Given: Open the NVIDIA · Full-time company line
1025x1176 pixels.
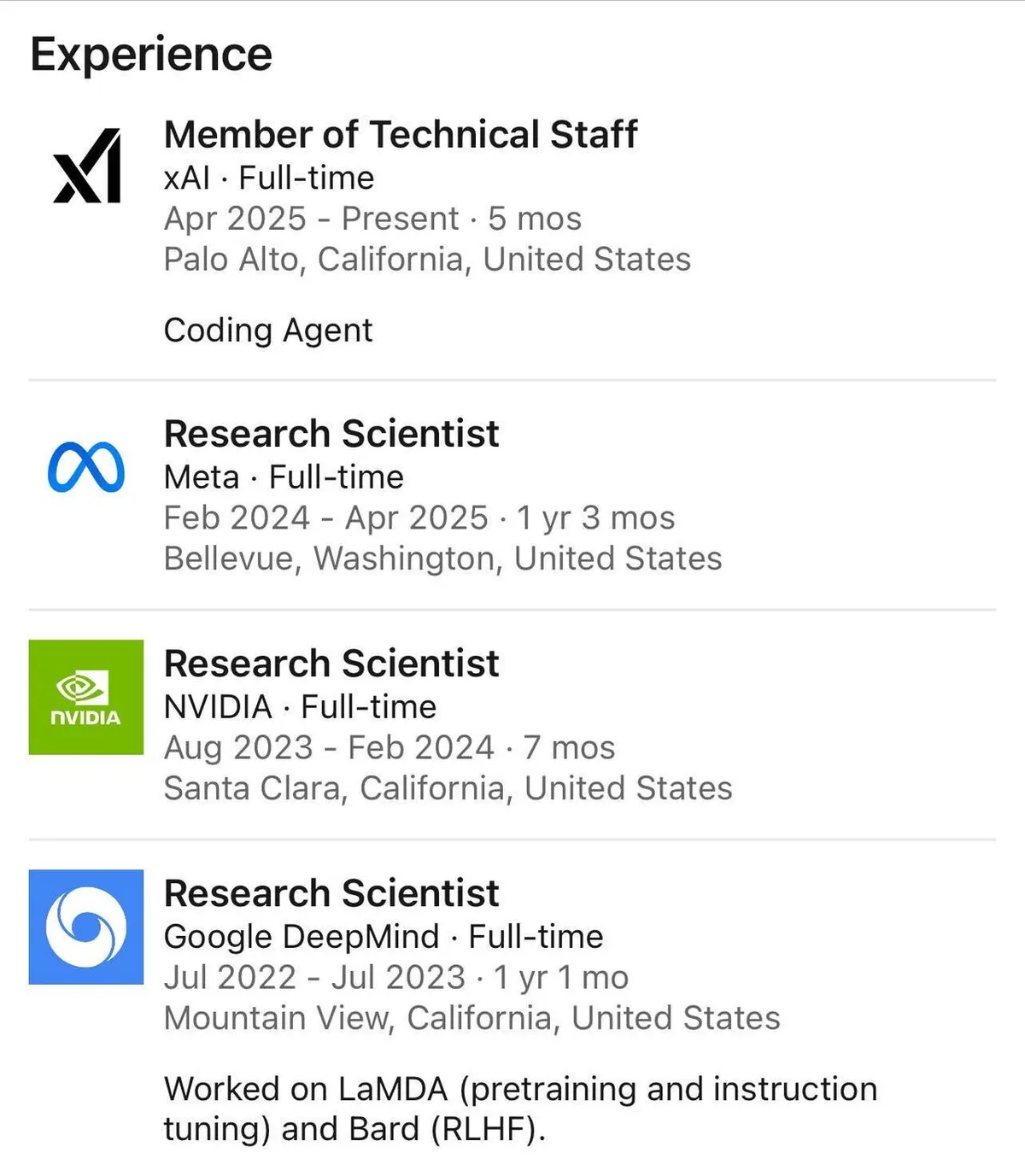Looking at the screenshot, I should (x=300, y=706).
